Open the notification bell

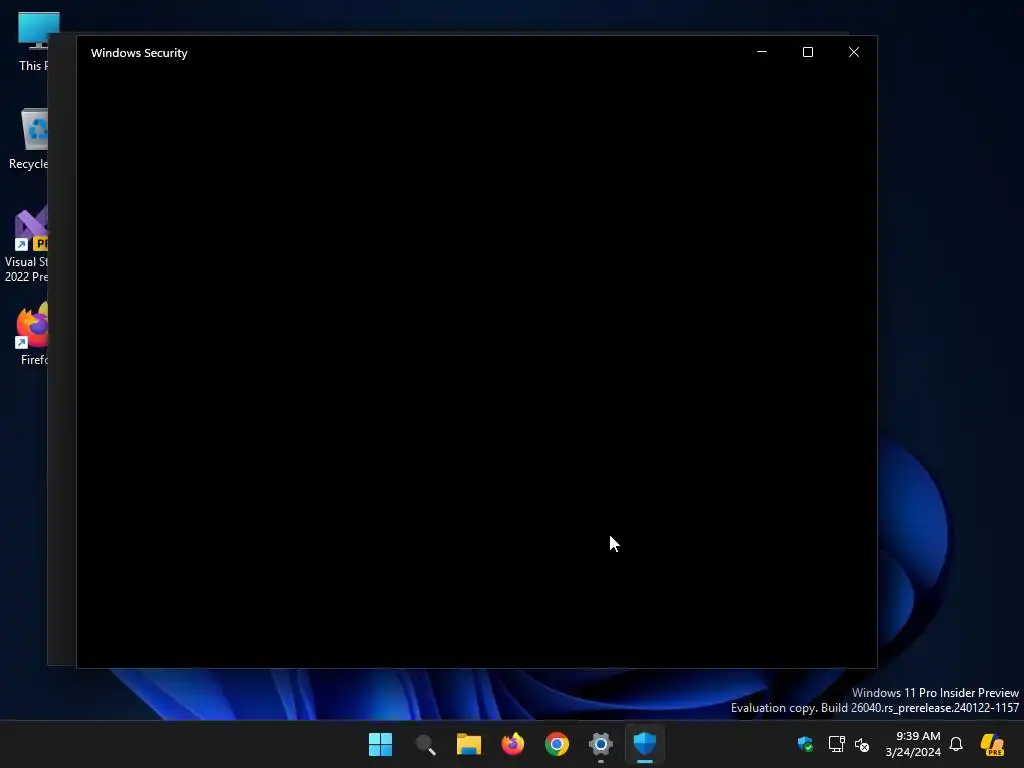point(956,744)
